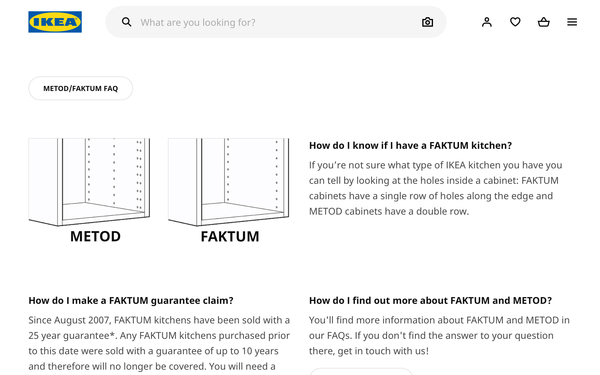600x375 pixels.
Task: Click heading 'How do I find out more about FAKTUM and METOD?'
Action: tap(430, 300)
